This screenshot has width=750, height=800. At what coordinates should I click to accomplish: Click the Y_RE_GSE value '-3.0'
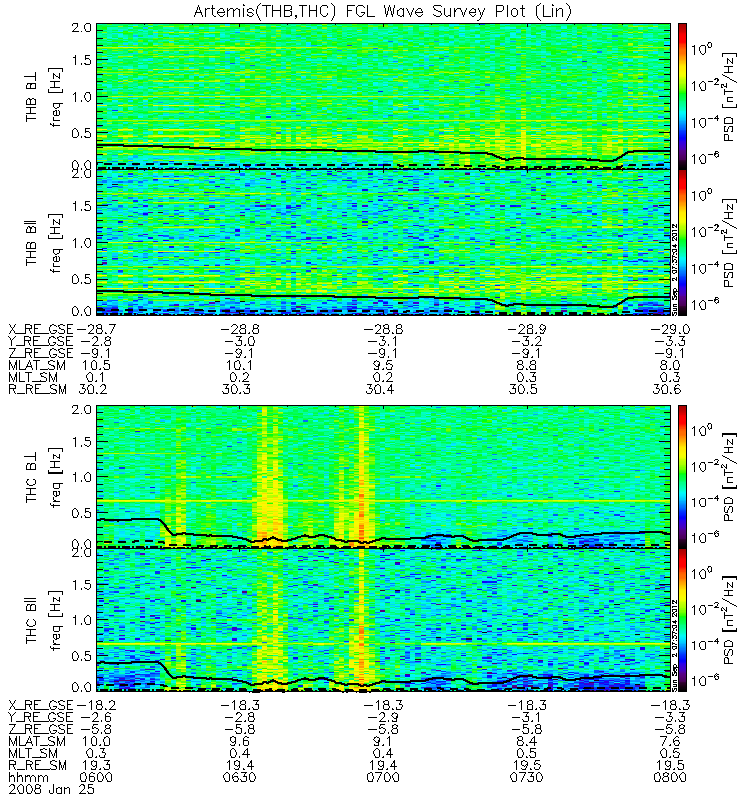point(239,342)
